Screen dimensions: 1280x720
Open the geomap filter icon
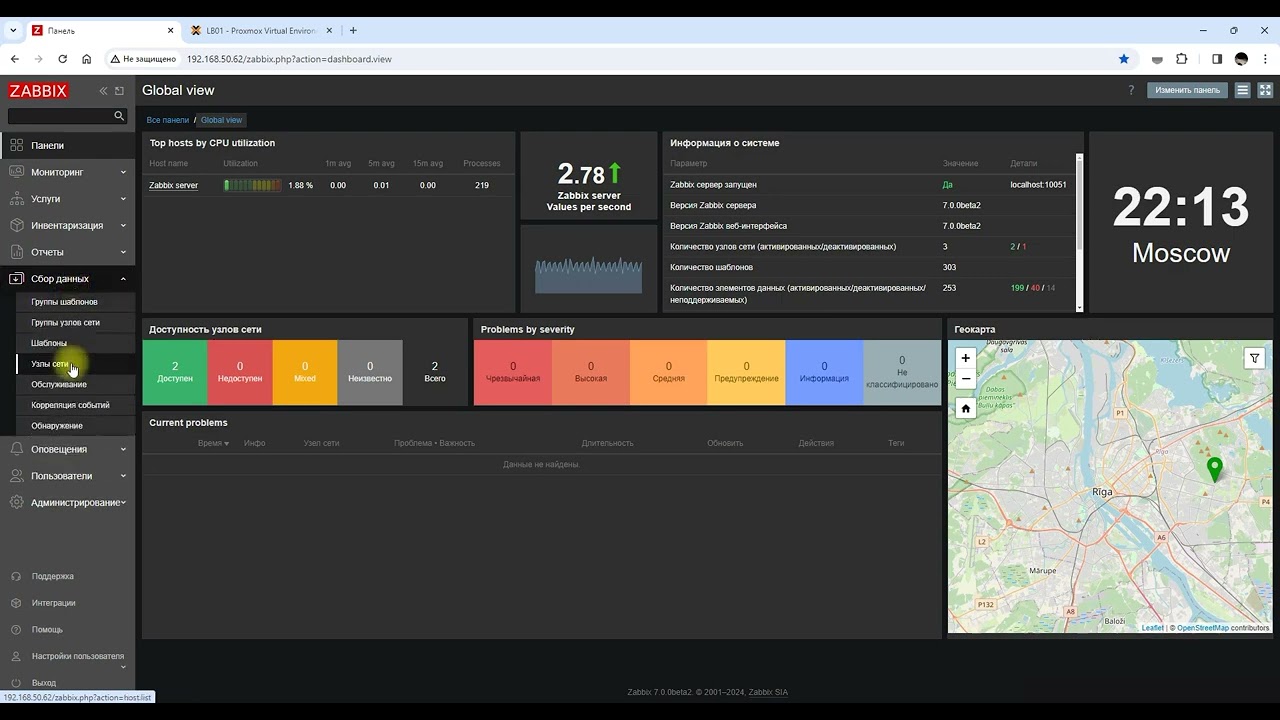(x=1254, y=358)
